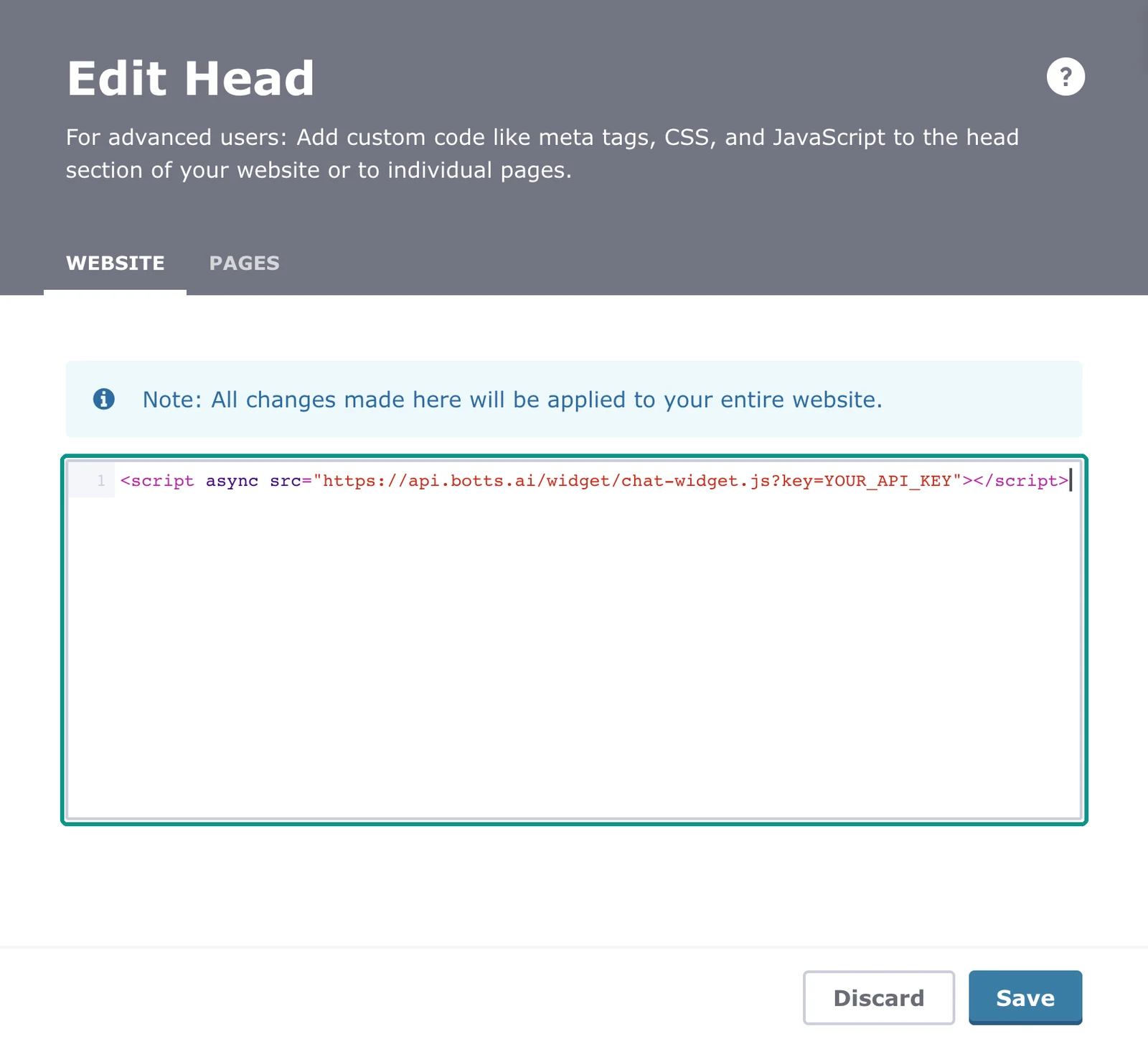
Task: Switch to the WEBSITE tab
Action: click(115, 263)
